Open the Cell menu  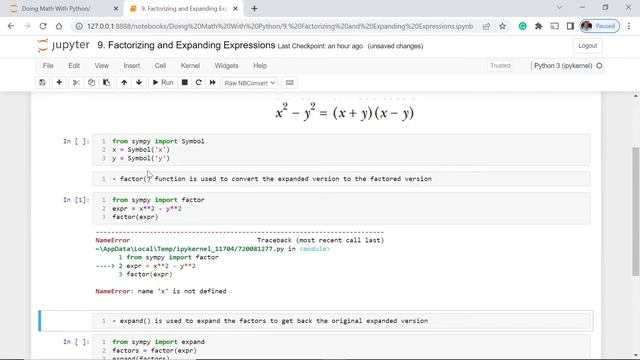pyautogui.click(x=160, y=66)
